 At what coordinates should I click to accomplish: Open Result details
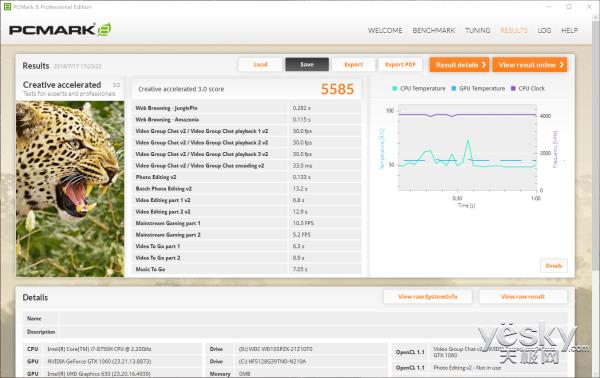[459, 65]
